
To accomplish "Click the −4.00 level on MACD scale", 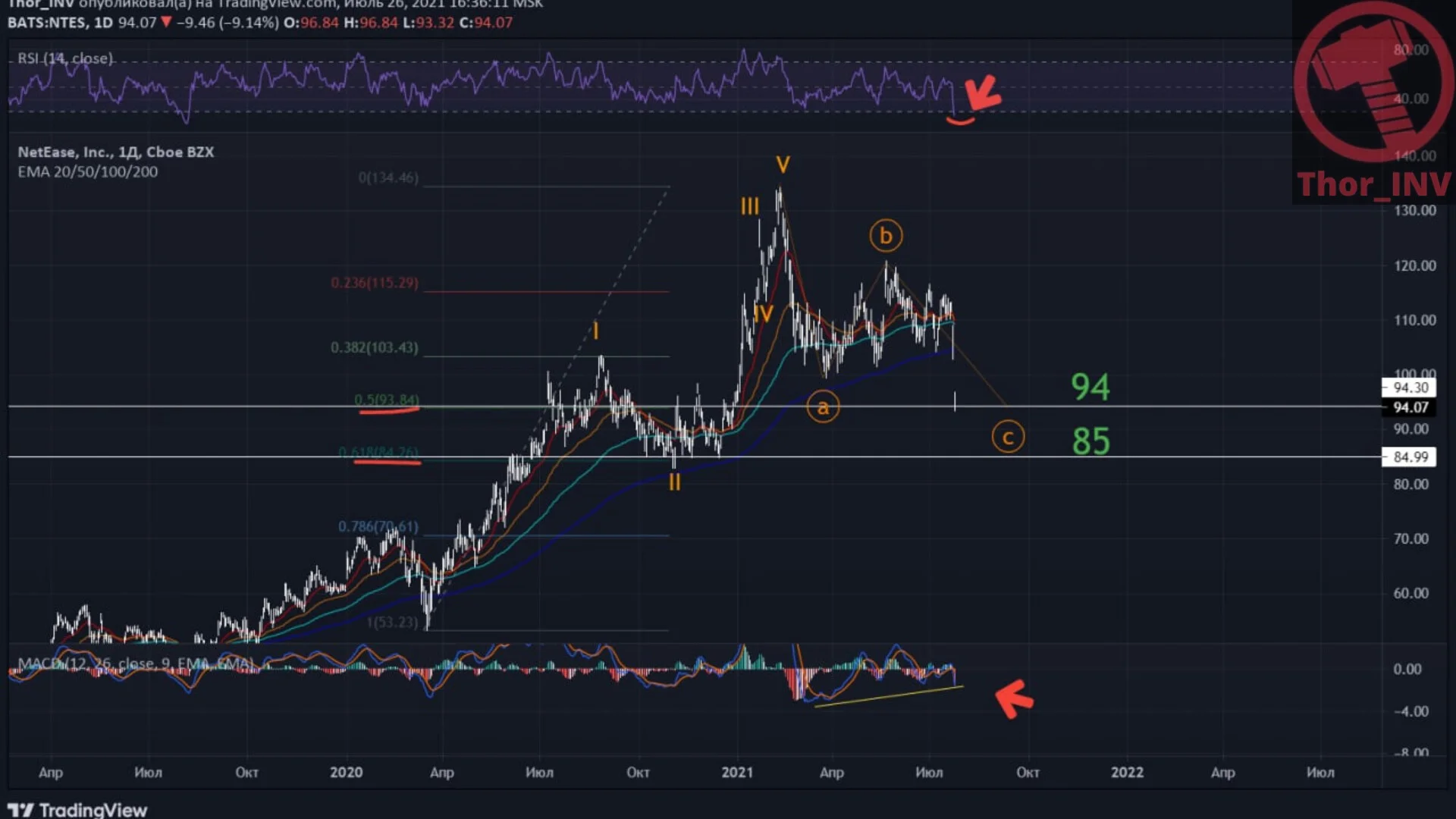I will 1410,711.
